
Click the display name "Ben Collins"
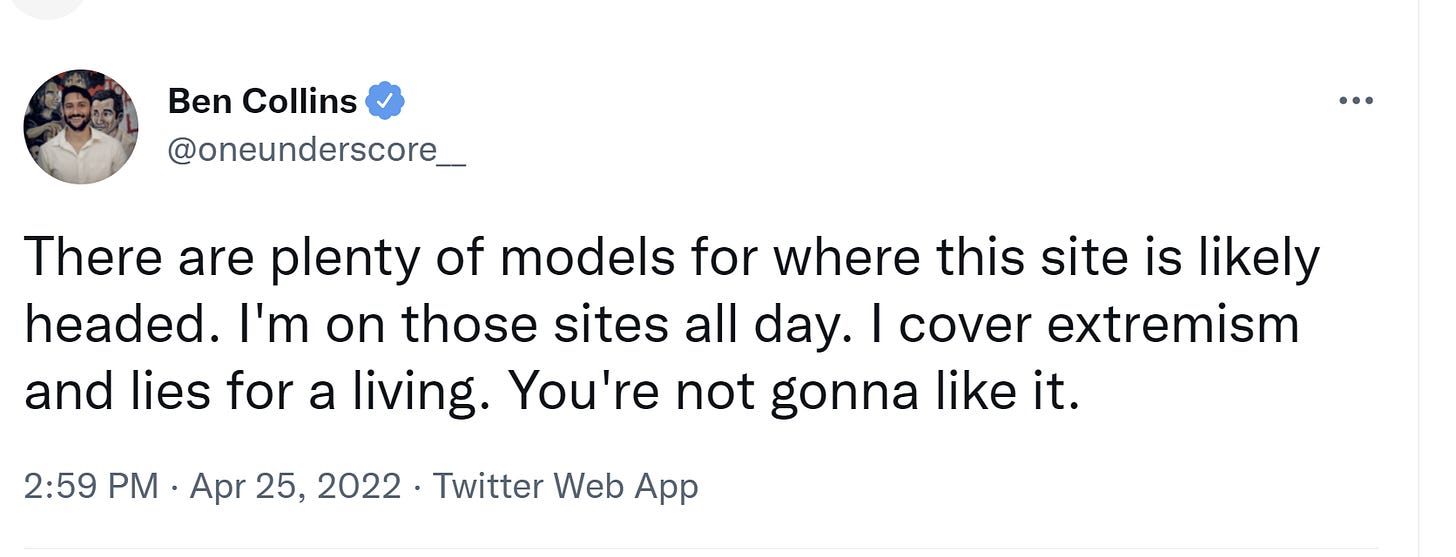pos(262,101)
